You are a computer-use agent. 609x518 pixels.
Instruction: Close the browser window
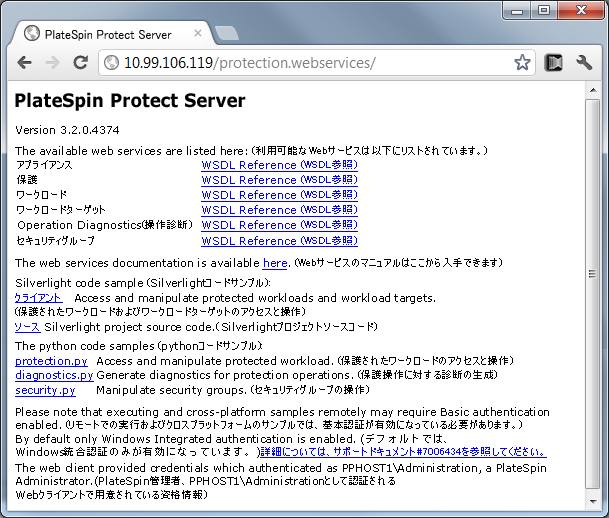click(x=581, y=10)
